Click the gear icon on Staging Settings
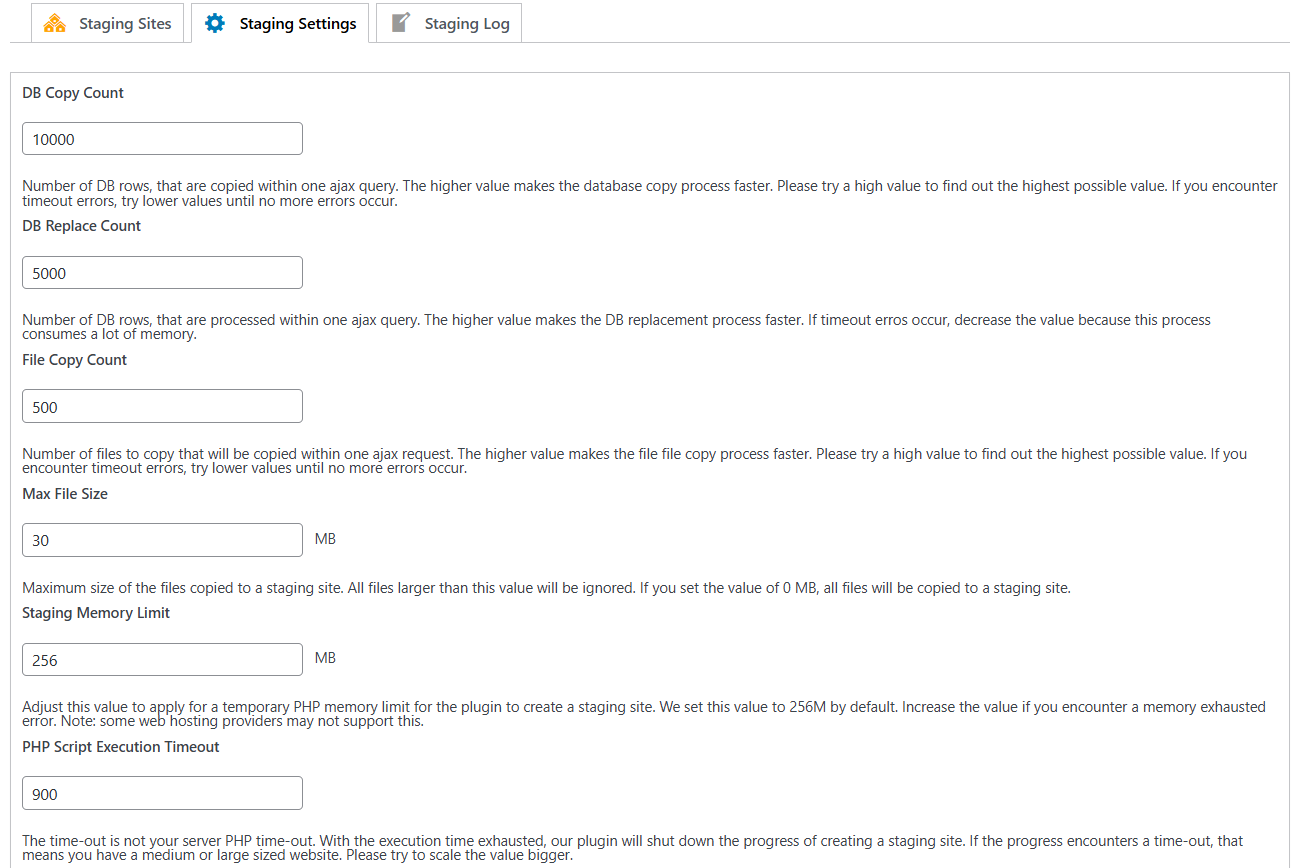Image resolution: width=1301 pixels, height=868 pixels. click(215, 23)
